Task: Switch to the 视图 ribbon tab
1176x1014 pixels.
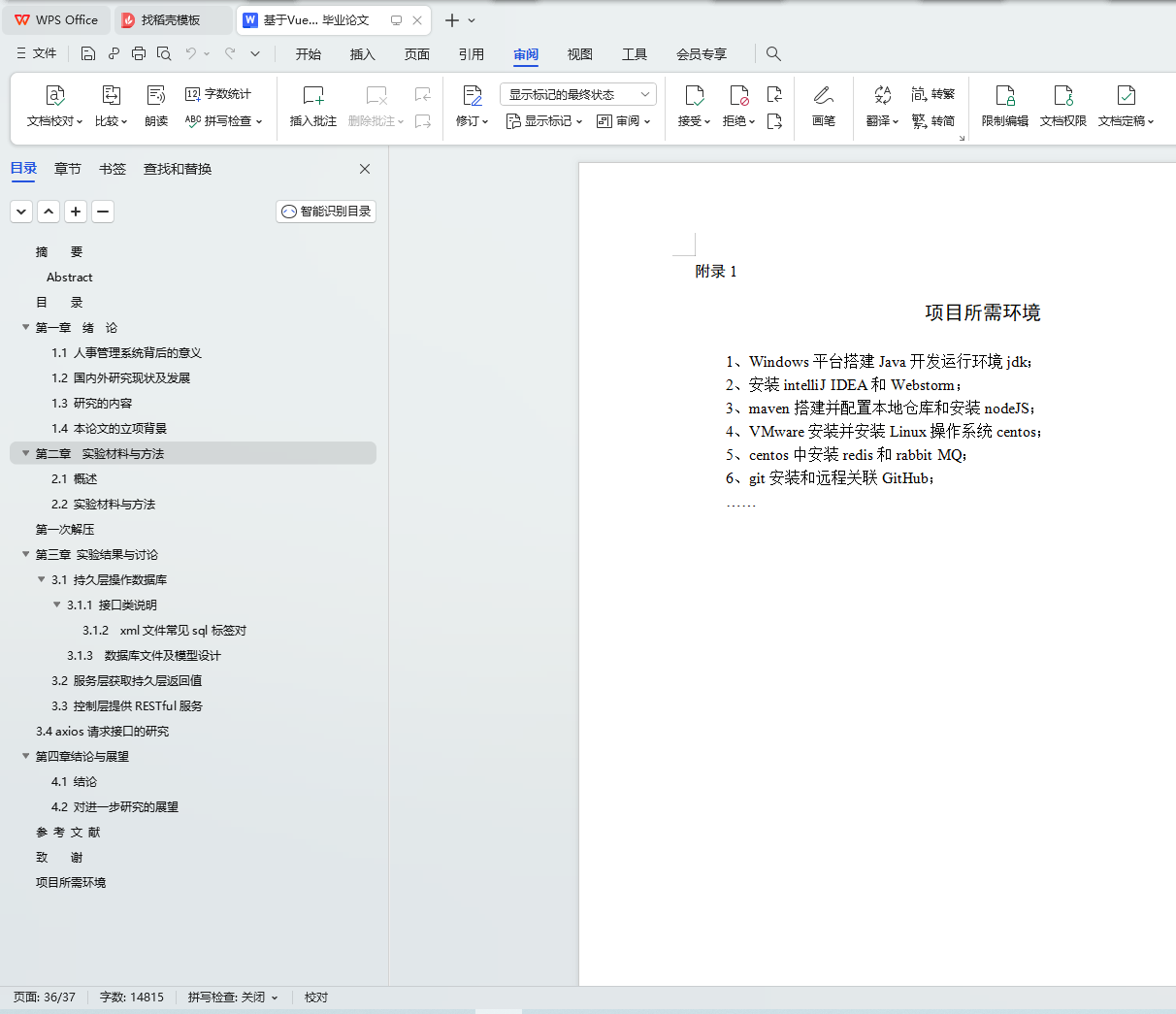Action: point(580,54)
